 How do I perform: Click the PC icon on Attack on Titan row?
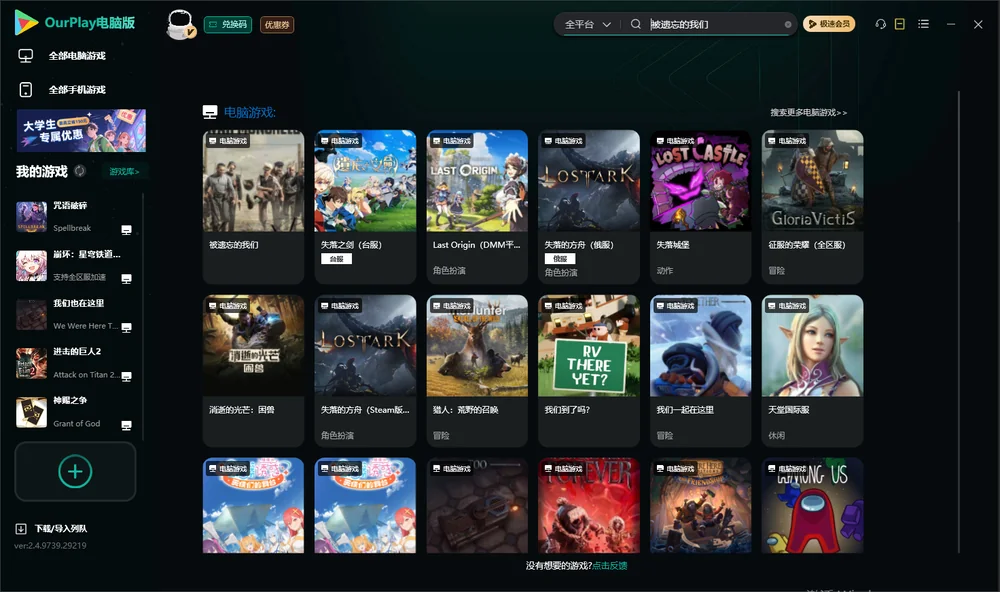(x=126, y=376)
